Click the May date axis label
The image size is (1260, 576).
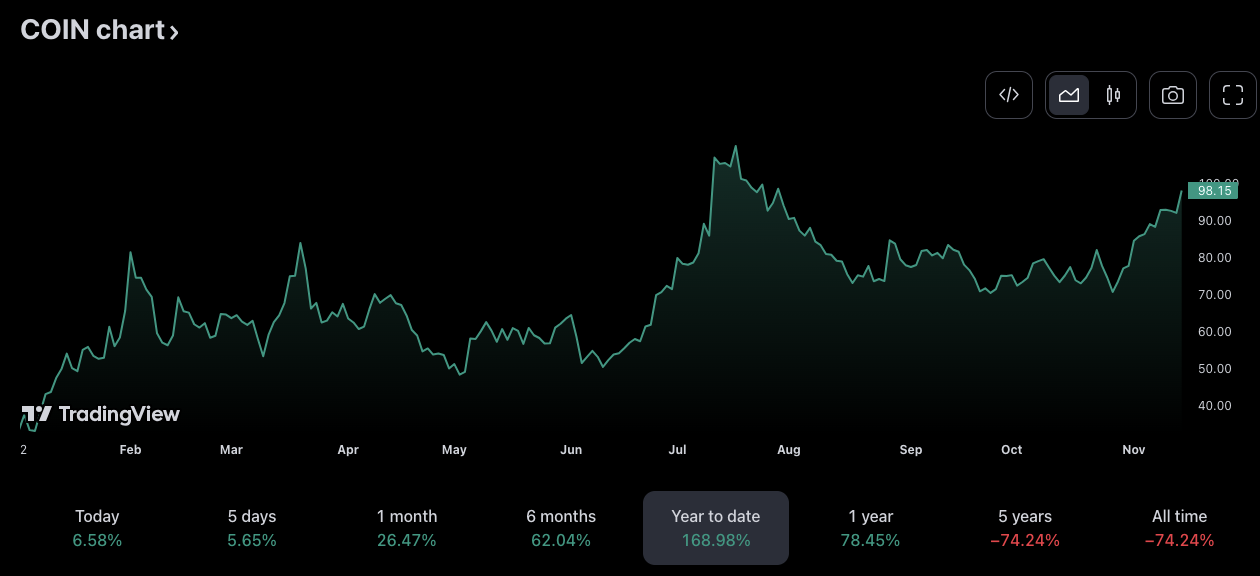point(454,450)
